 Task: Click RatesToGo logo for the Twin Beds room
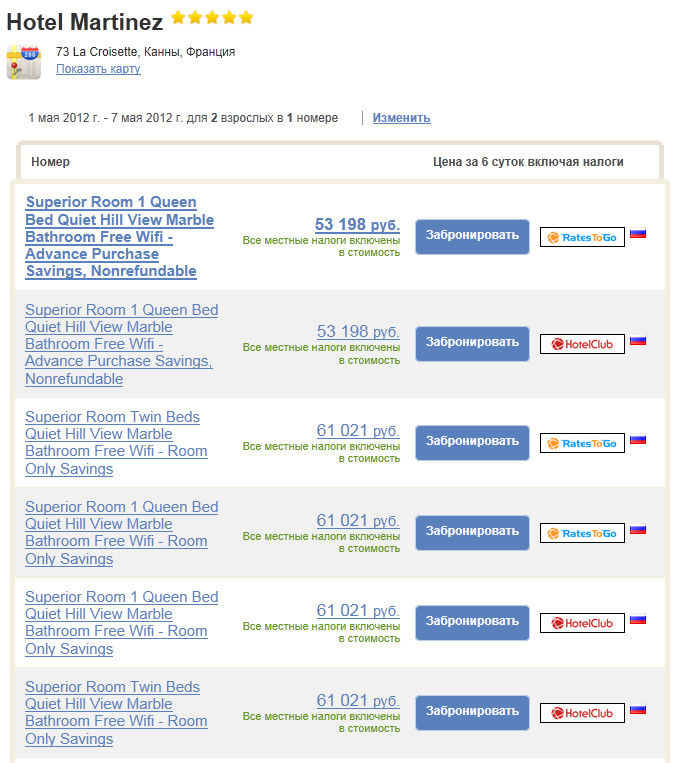point(582,443)
